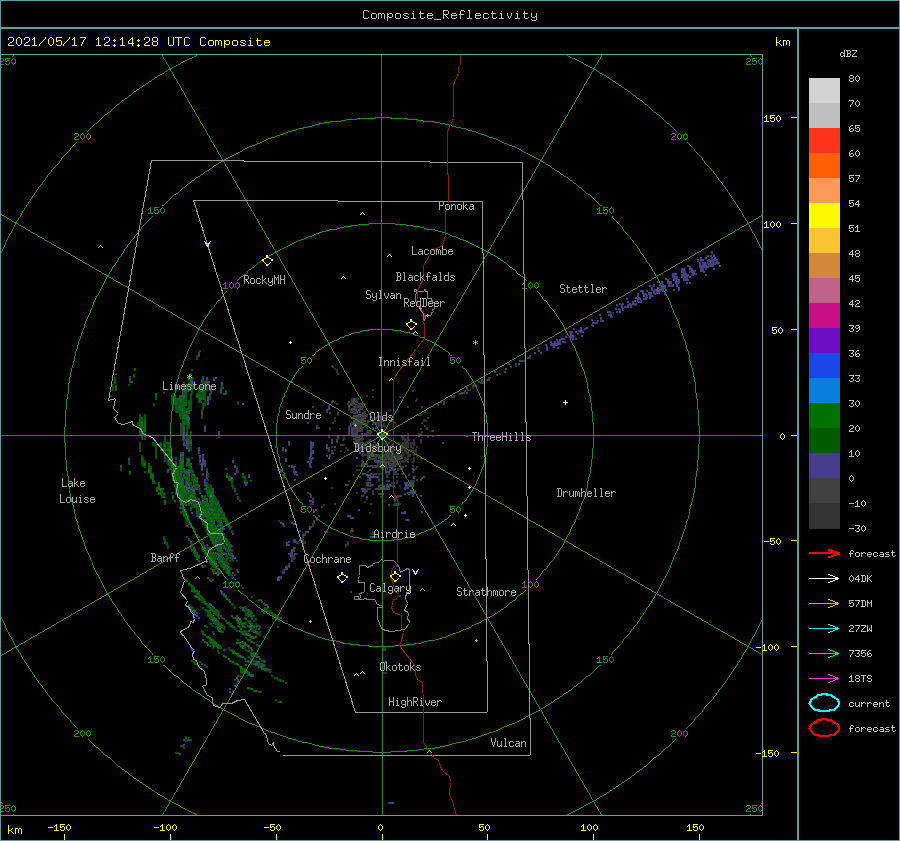Click the dBZ legend heading
This screenshot has width=900, height=841.
848,53
